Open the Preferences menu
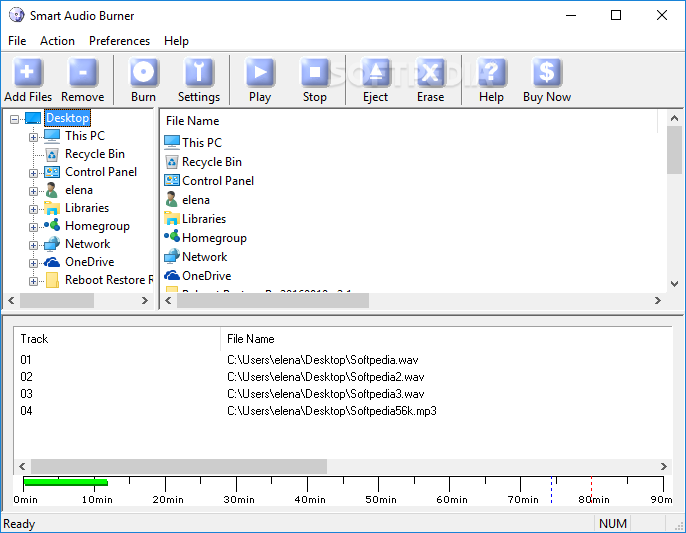 pos(119,41)
